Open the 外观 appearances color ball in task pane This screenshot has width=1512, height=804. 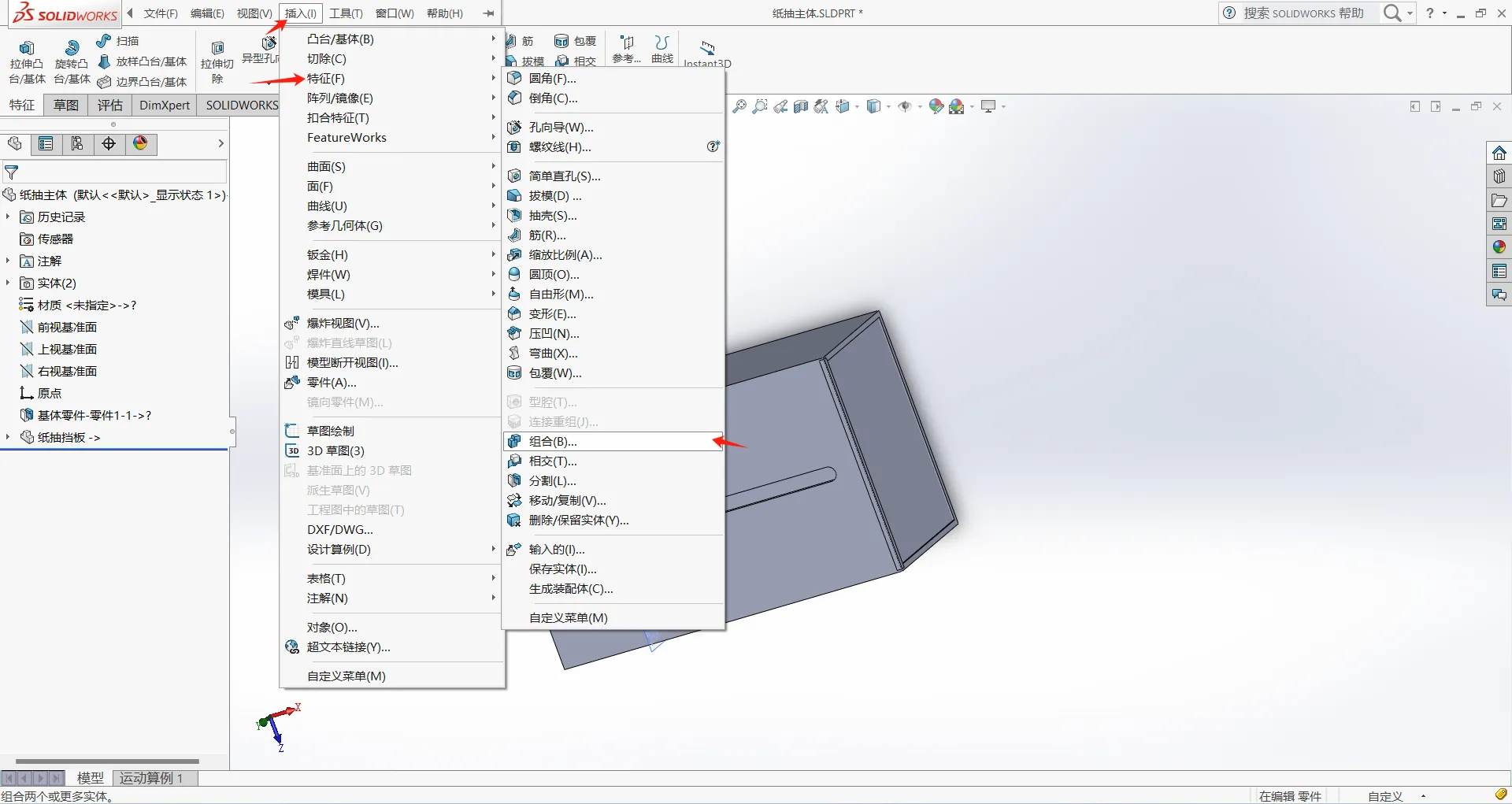click(1499, 247)
